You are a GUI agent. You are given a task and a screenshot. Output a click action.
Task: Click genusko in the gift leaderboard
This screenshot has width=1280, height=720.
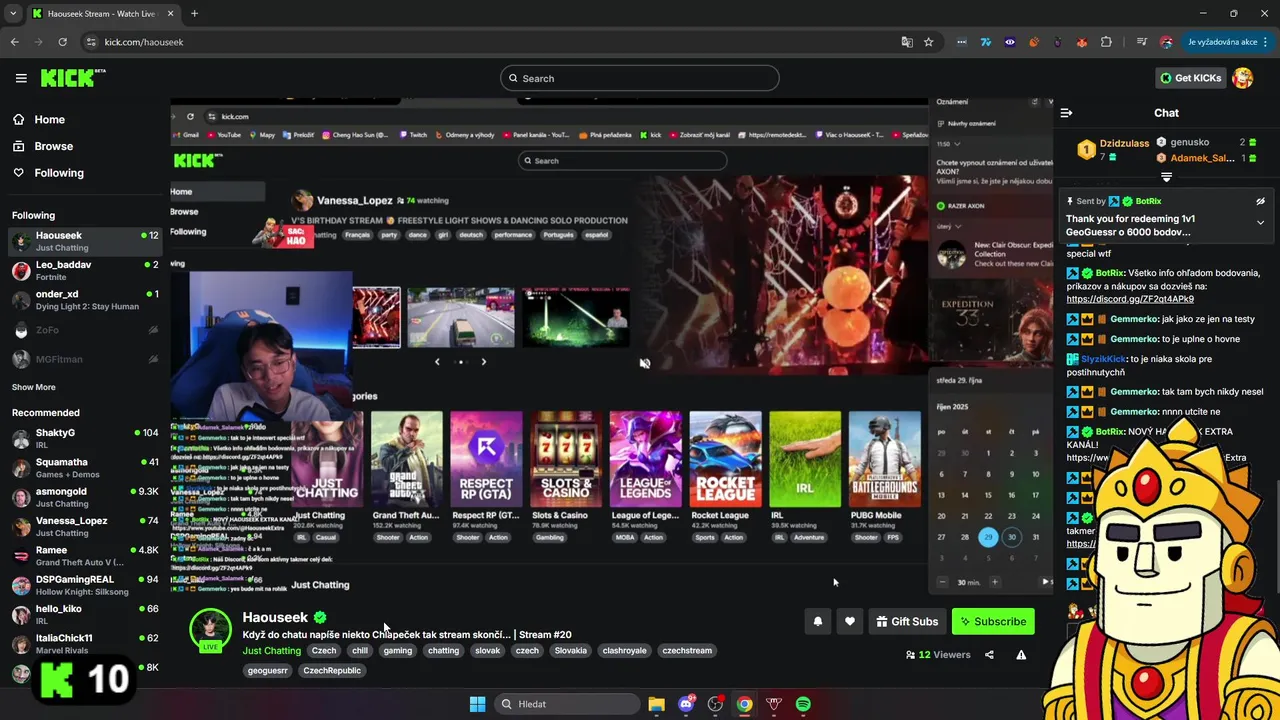(1190, 142)
